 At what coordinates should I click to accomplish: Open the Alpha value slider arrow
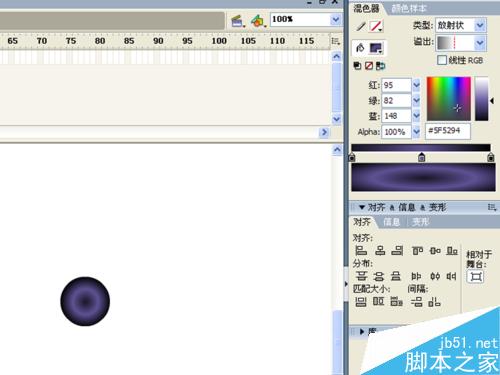[416, 132]
